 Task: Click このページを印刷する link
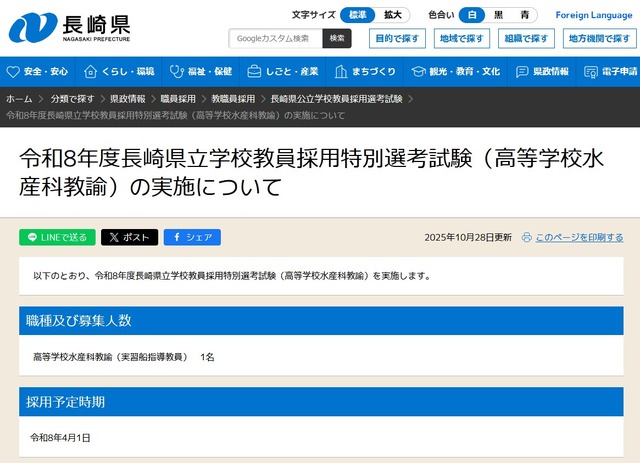(x=579, y=237)
